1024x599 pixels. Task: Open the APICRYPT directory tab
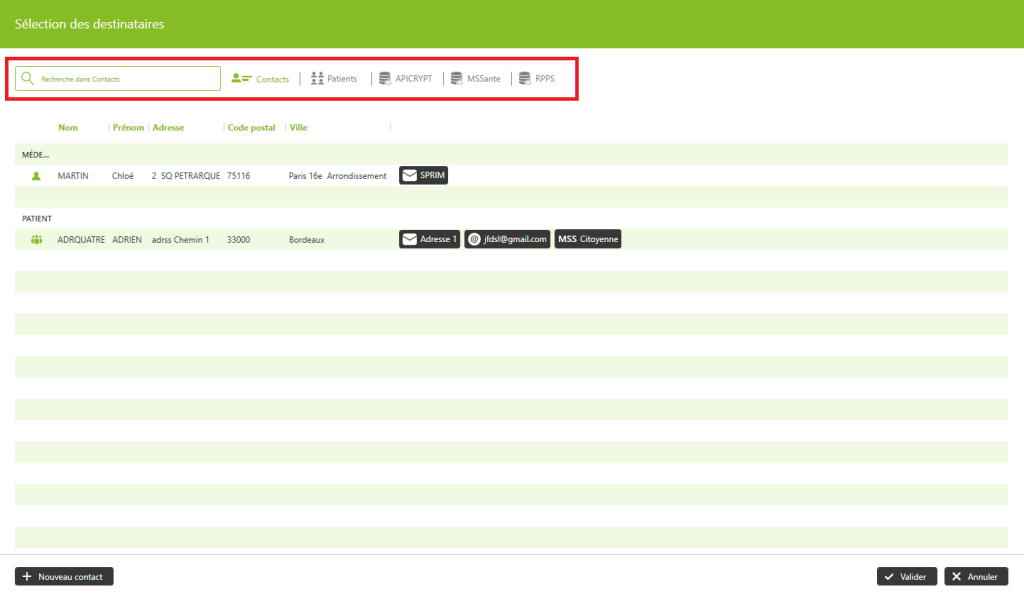tap(405, 79)
